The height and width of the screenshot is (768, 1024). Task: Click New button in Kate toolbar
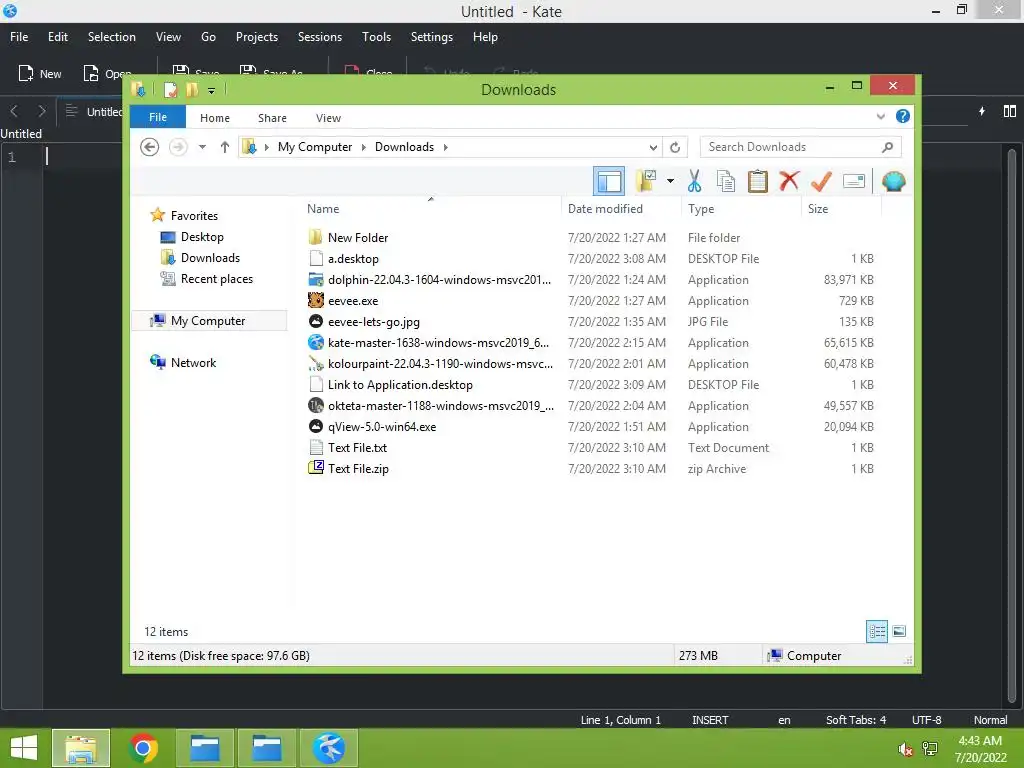tap(40, 74)
